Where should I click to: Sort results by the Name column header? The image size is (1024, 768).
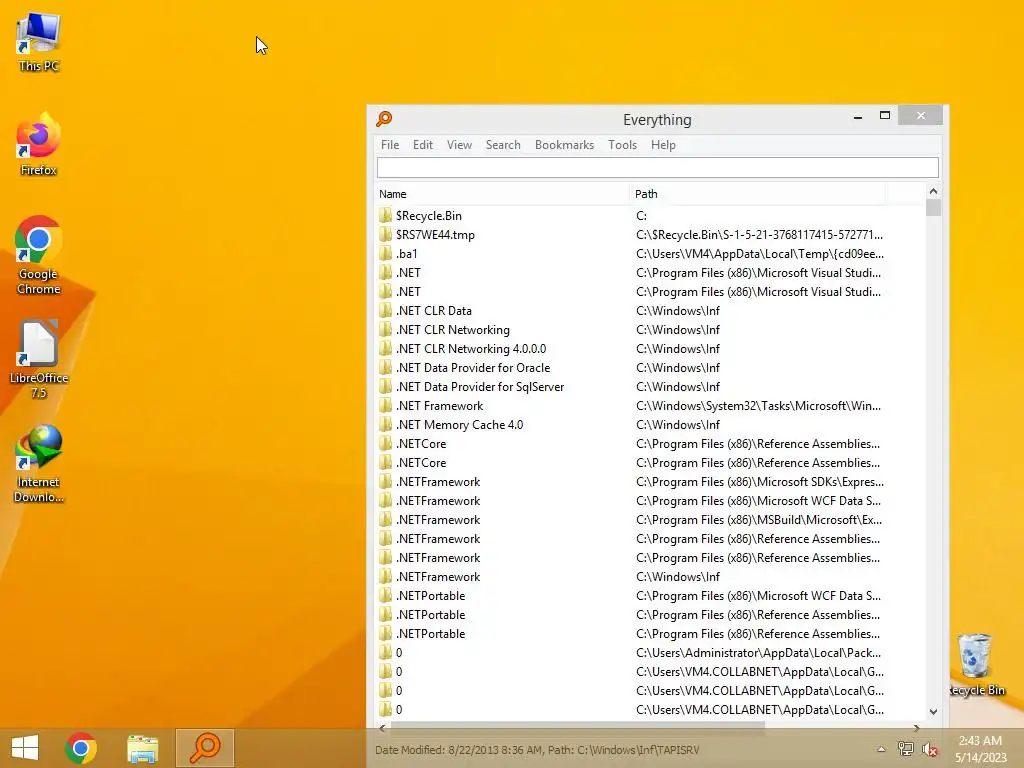coord(502,194)
